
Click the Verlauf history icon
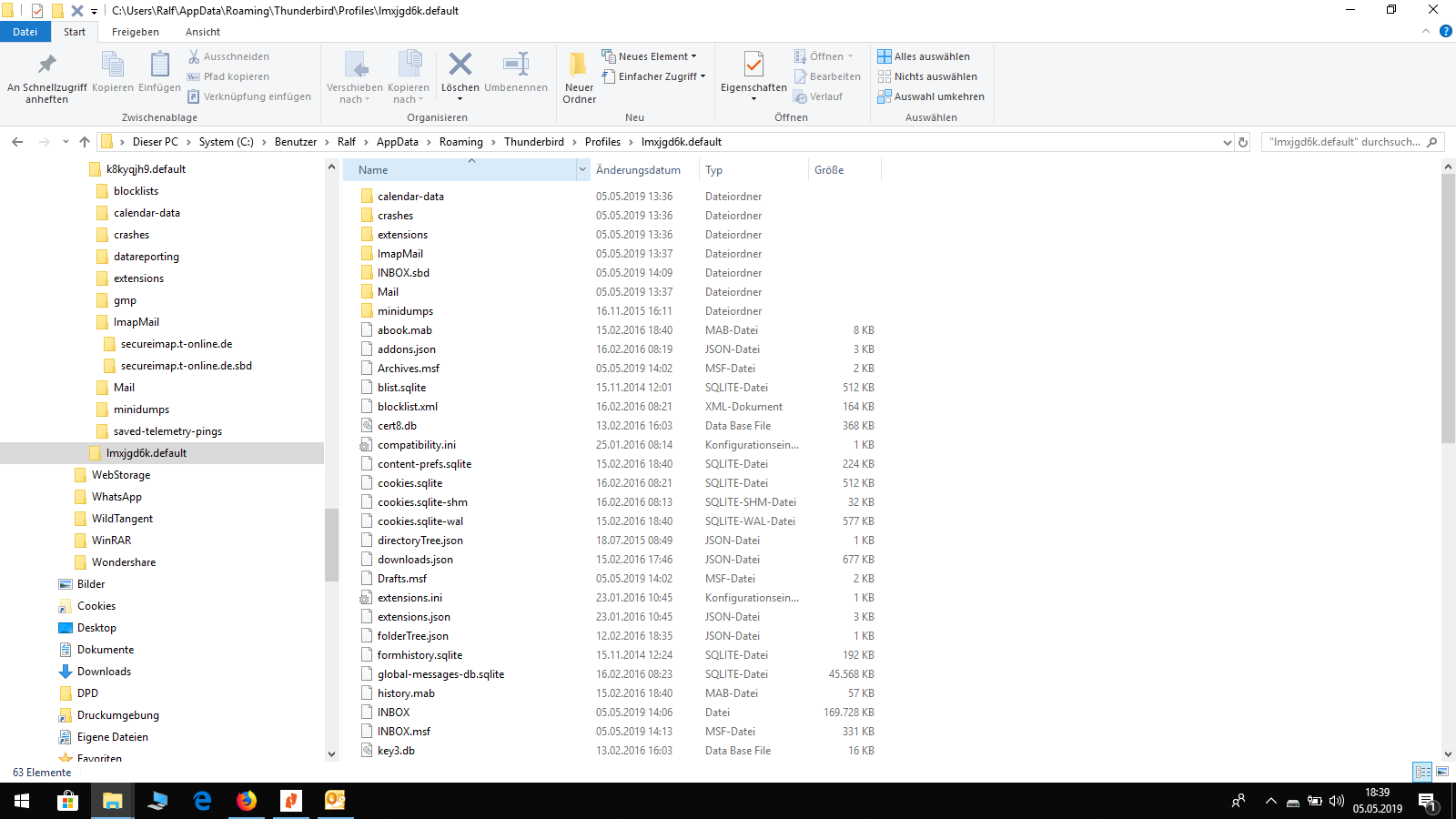[801, 96]
